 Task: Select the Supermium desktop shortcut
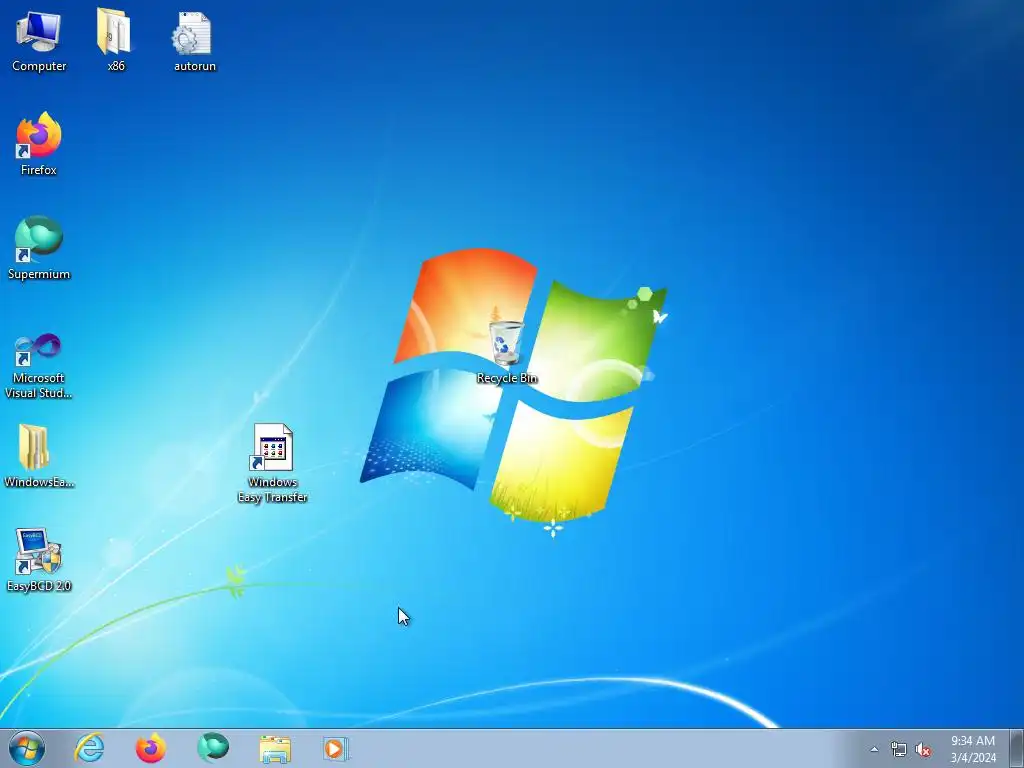pyautogui.click(x=39, y=248)
